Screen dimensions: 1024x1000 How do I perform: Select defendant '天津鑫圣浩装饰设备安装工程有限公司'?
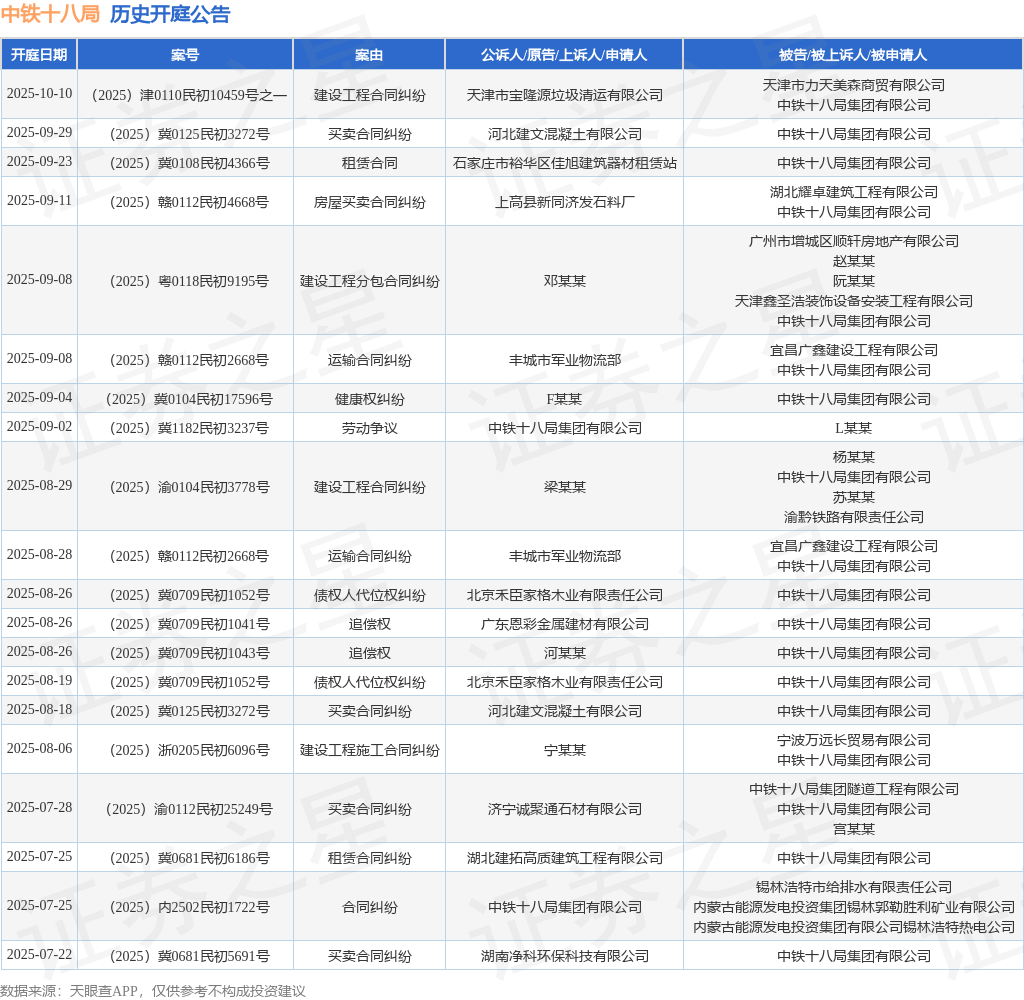[854, 301]
